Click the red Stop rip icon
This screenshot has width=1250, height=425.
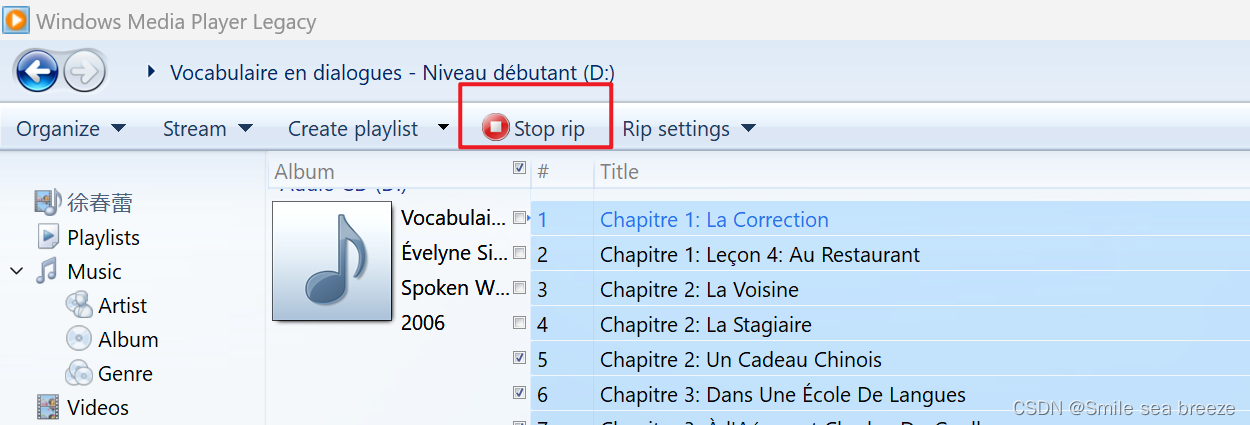click(x=495, y=128)
